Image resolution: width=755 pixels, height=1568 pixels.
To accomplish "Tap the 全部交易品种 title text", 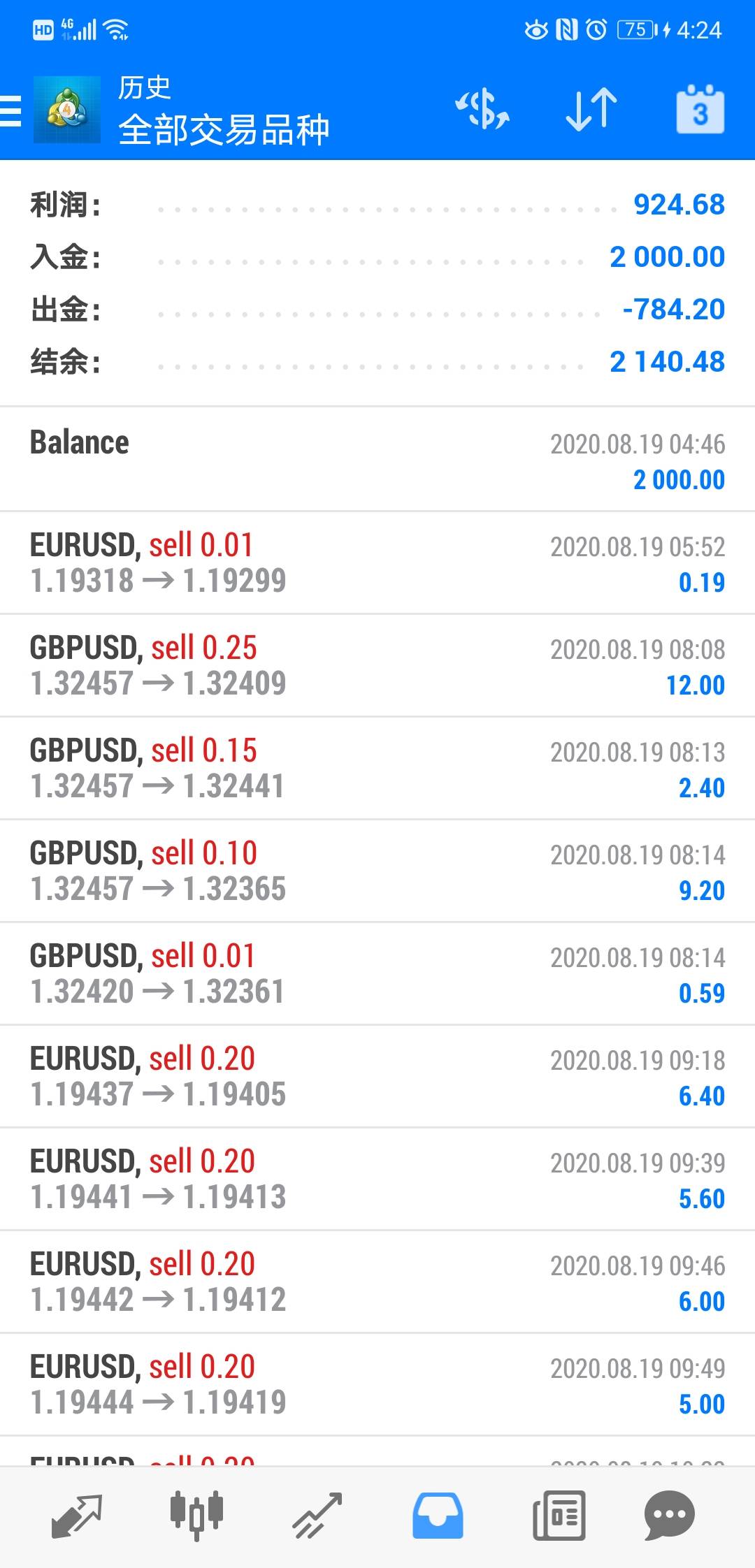I will (x=224, y=130).
